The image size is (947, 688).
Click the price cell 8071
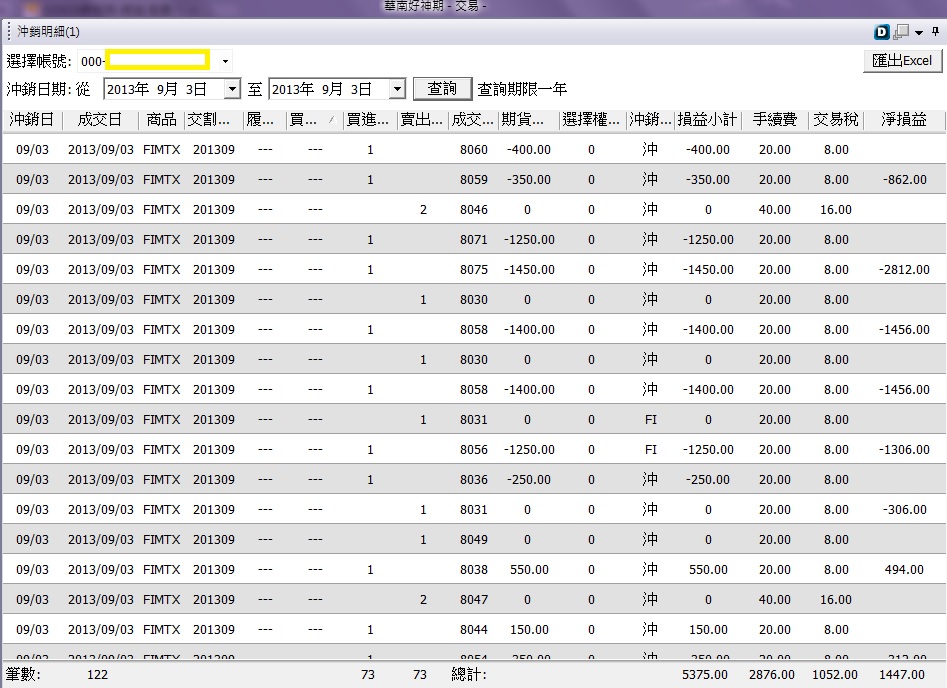coord(474,240)
